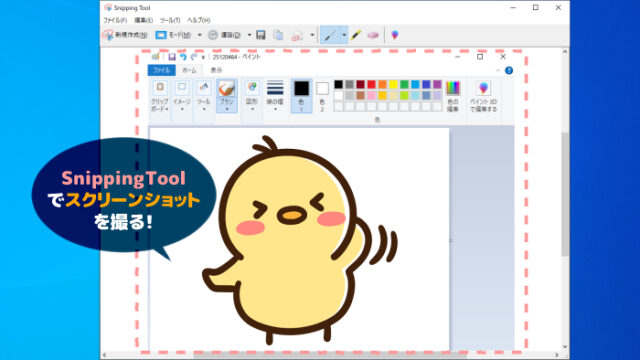Click the モード mode button in Snipping Tool
Screen dimensions: 640x360
click(x=173, y=35)
